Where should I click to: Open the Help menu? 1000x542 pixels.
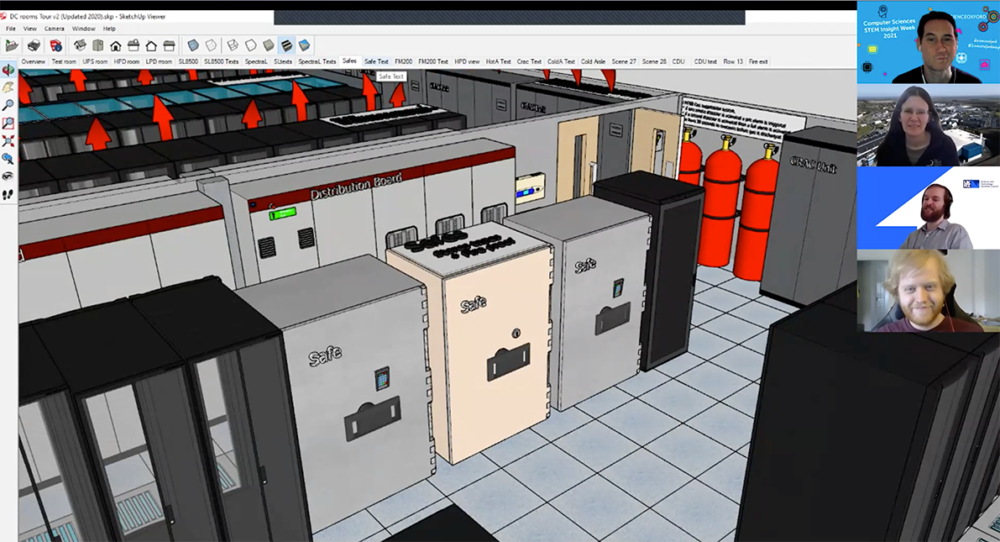click(109, 29)
